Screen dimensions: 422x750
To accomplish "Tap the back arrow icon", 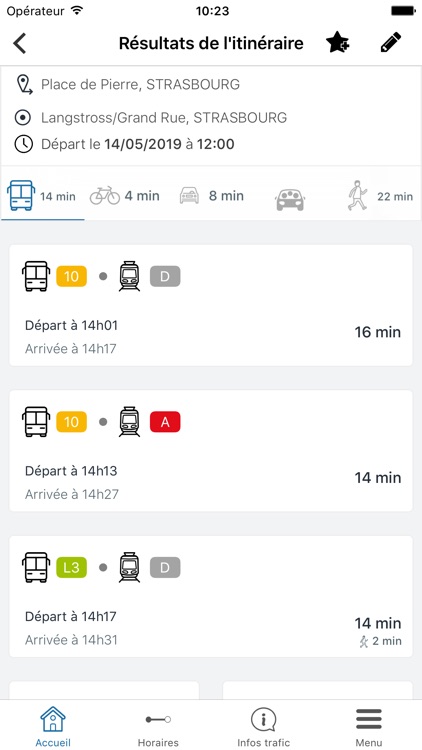I will click(x=19, y=44).
